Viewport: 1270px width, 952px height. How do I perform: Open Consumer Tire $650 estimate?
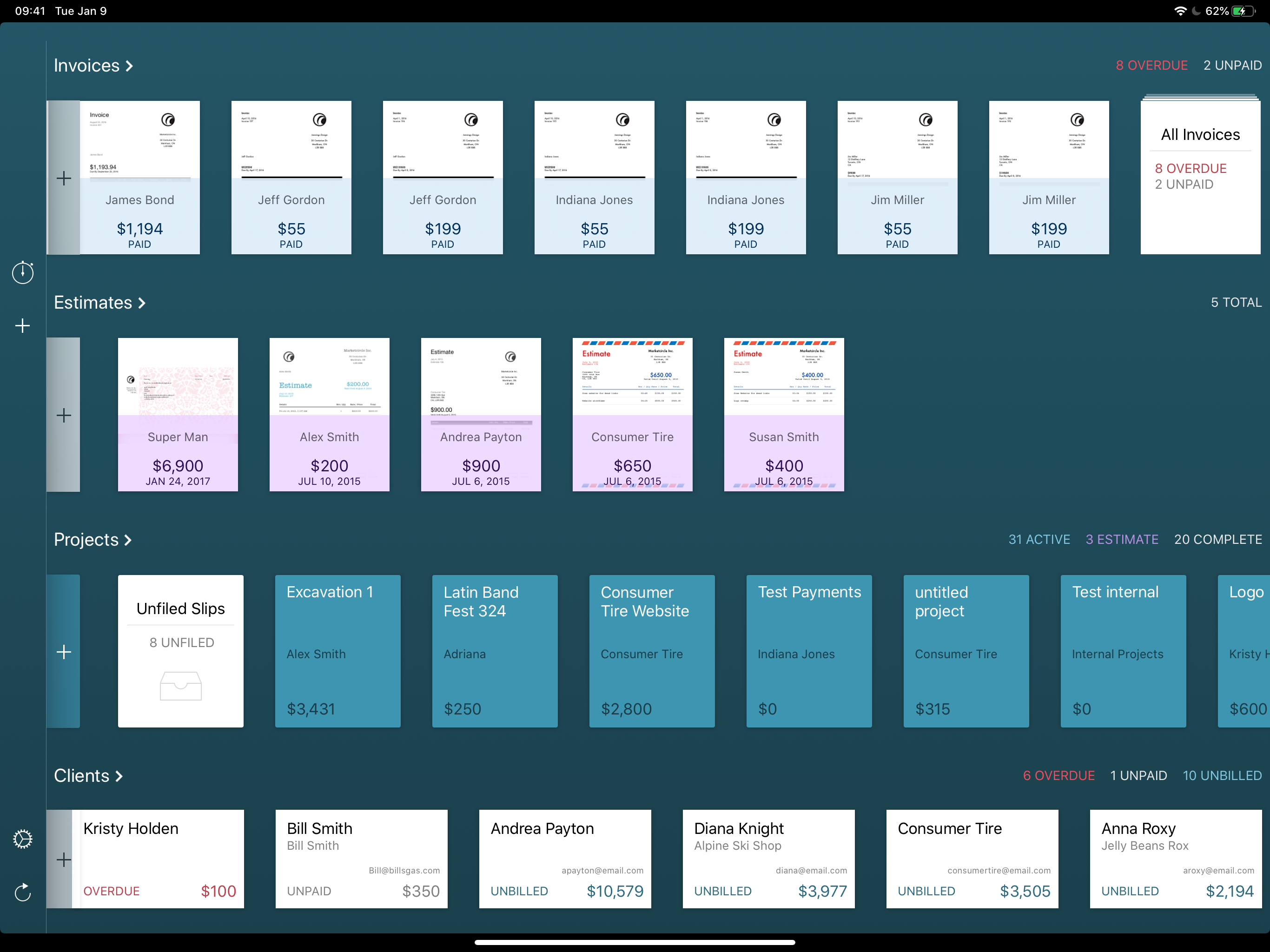633,415
